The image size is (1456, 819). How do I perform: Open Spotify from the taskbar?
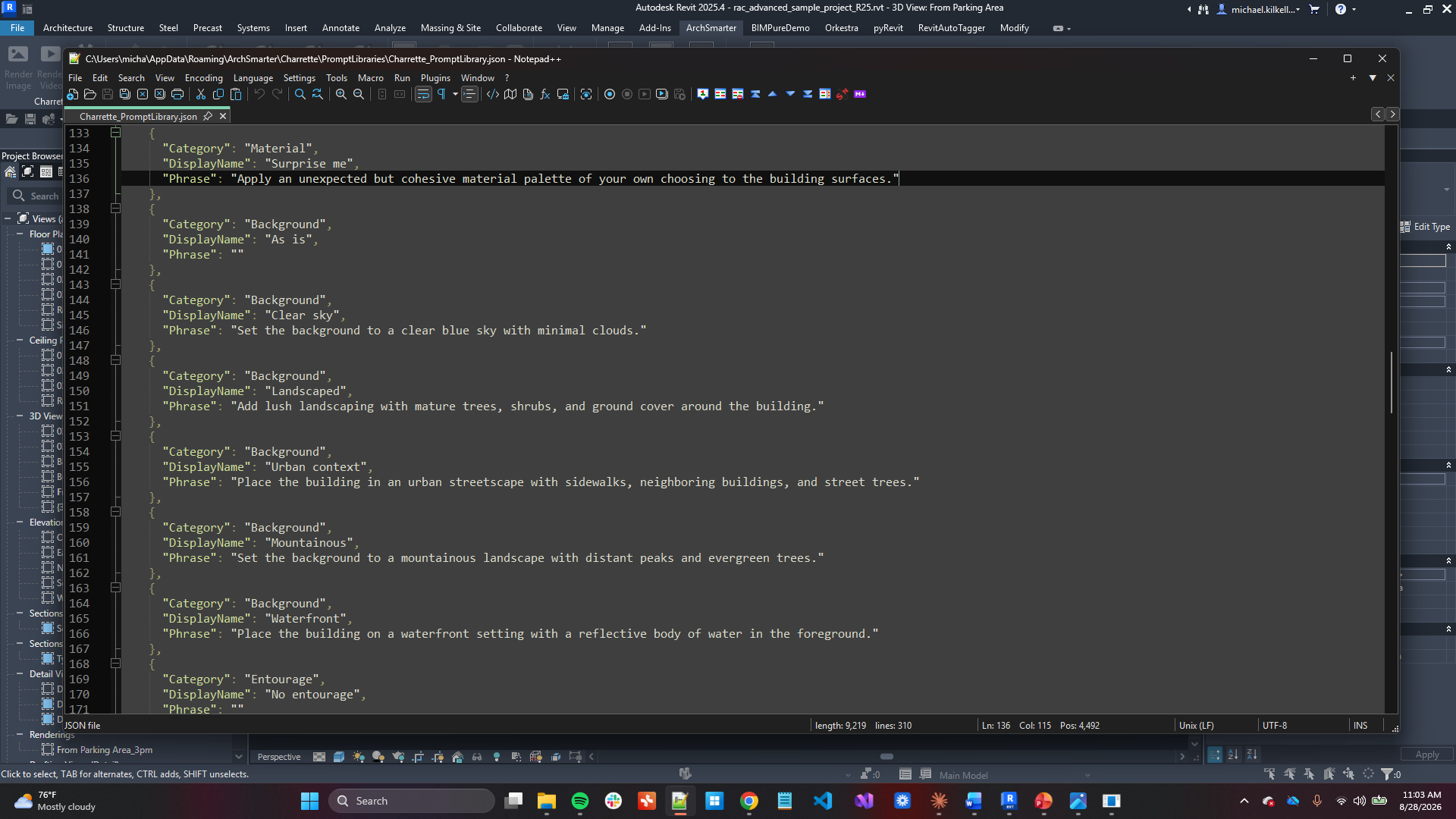coord(580,801)
